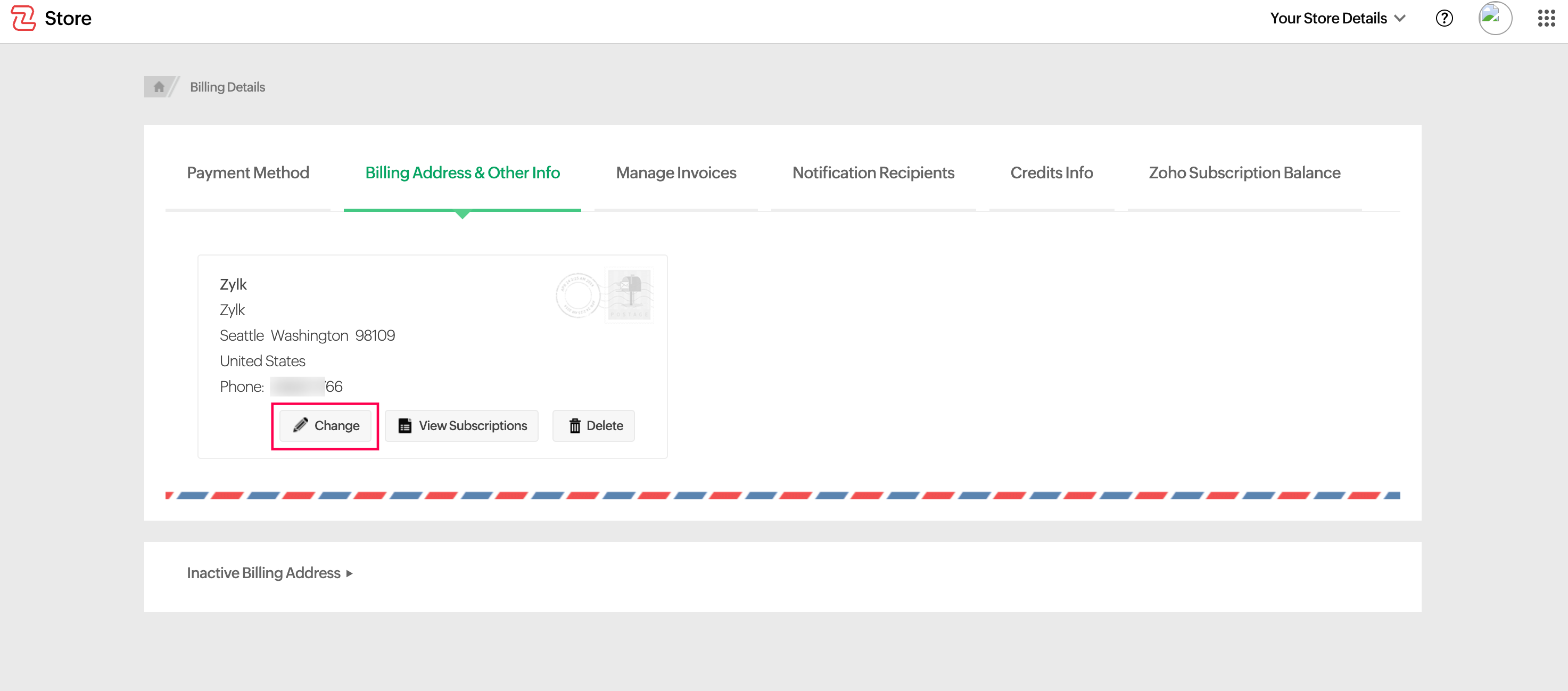View the Credits Info tab
This screenshot has height=691, width=1568.
tap(1051, 173)
